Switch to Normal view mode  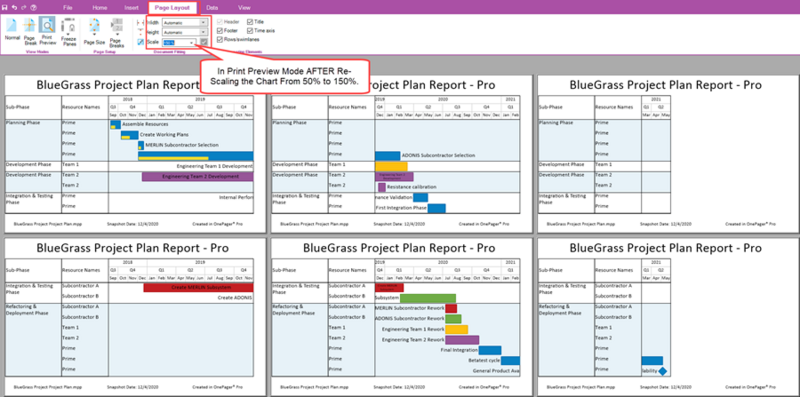tap(12, 29)
